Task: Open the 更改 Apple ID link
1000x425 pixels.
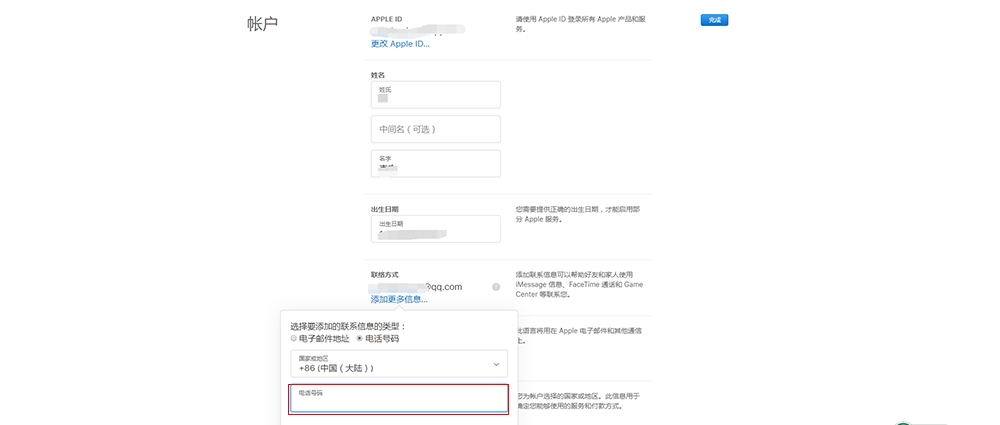Action: 400,44
